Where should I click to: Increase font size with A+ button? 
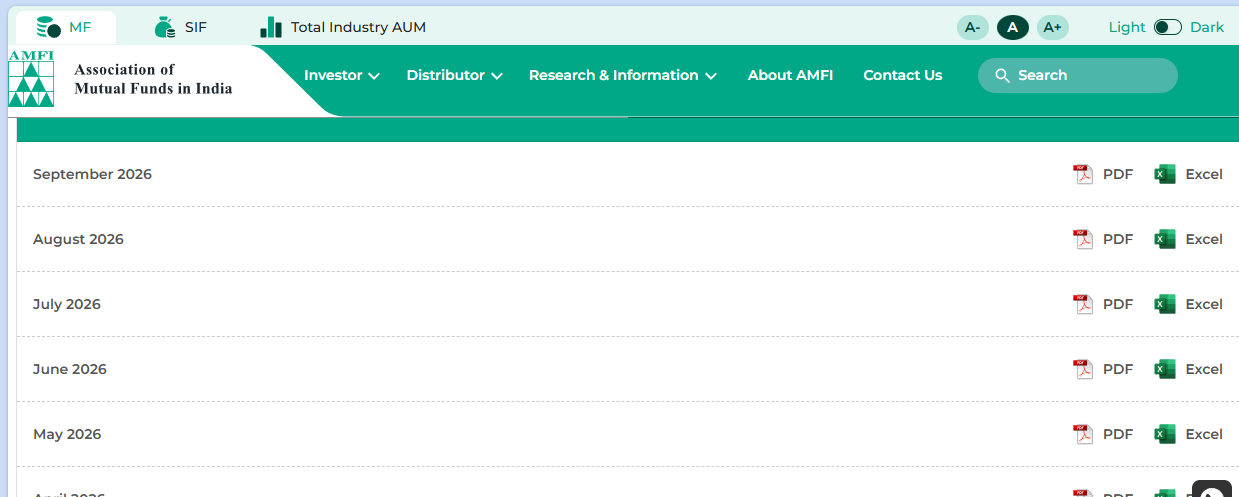pyautogui.click(x=1053, y=27)
